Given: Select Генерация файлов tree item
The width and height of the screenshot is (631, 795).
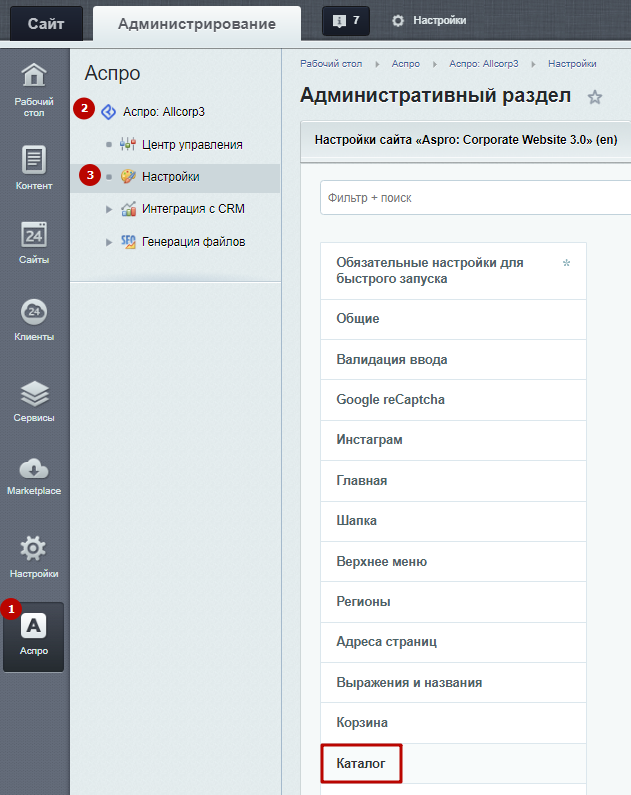Looking at the screenshot, I should tap(194, 242).
